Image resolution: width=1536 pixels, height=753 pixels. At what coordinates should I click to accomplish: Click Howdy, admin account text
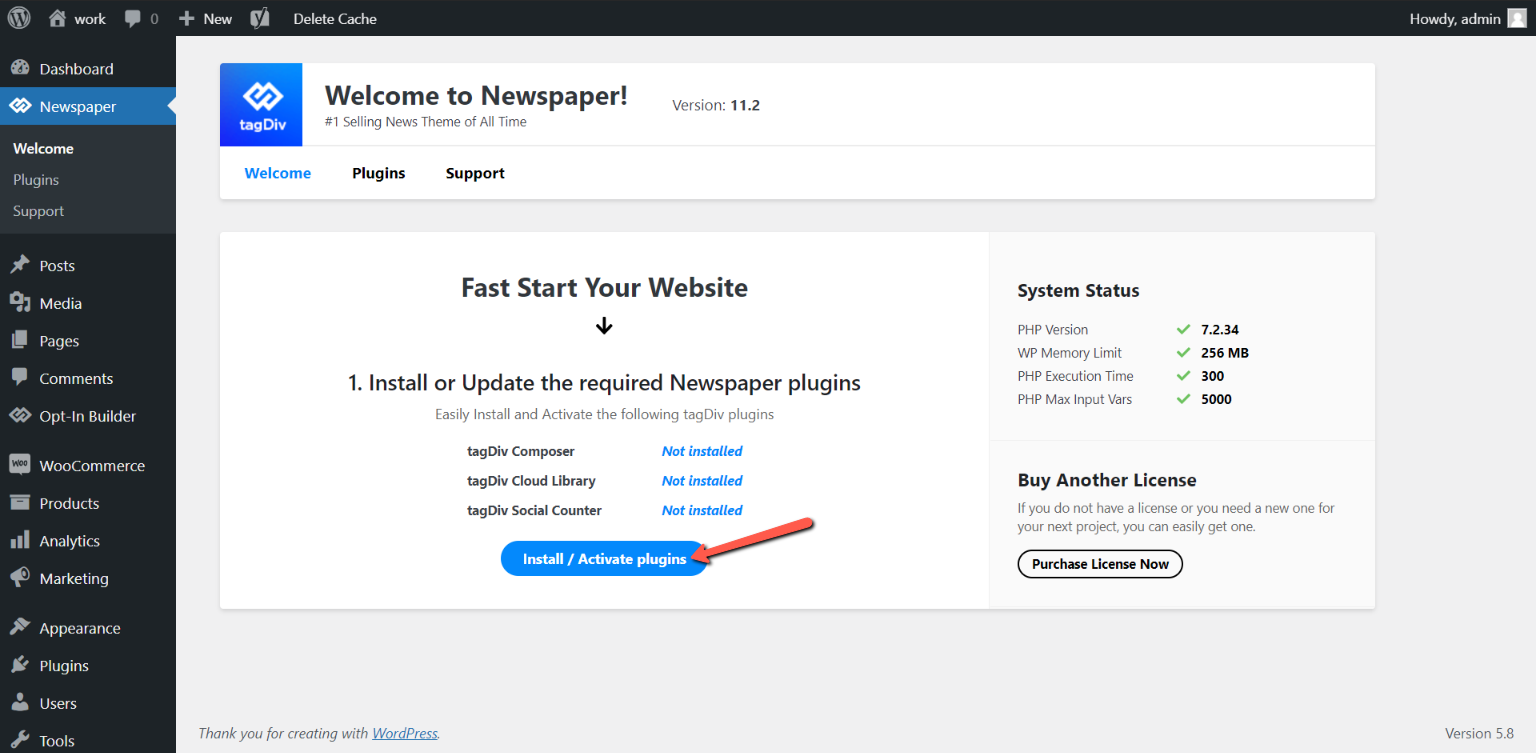coord(1455,18)
